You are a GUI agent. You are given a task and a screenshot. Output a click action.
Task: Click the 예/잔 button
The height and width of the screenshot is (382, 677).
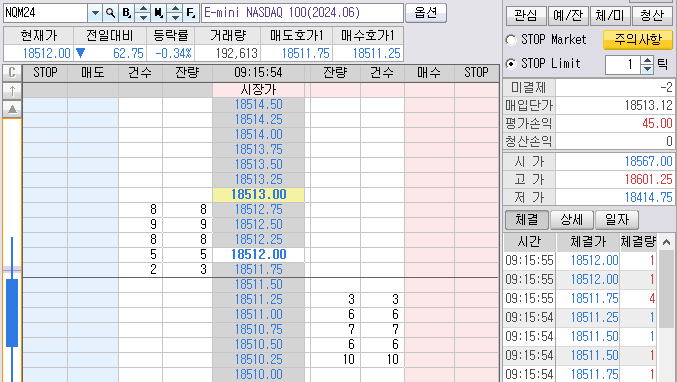(x=568, y=16)
